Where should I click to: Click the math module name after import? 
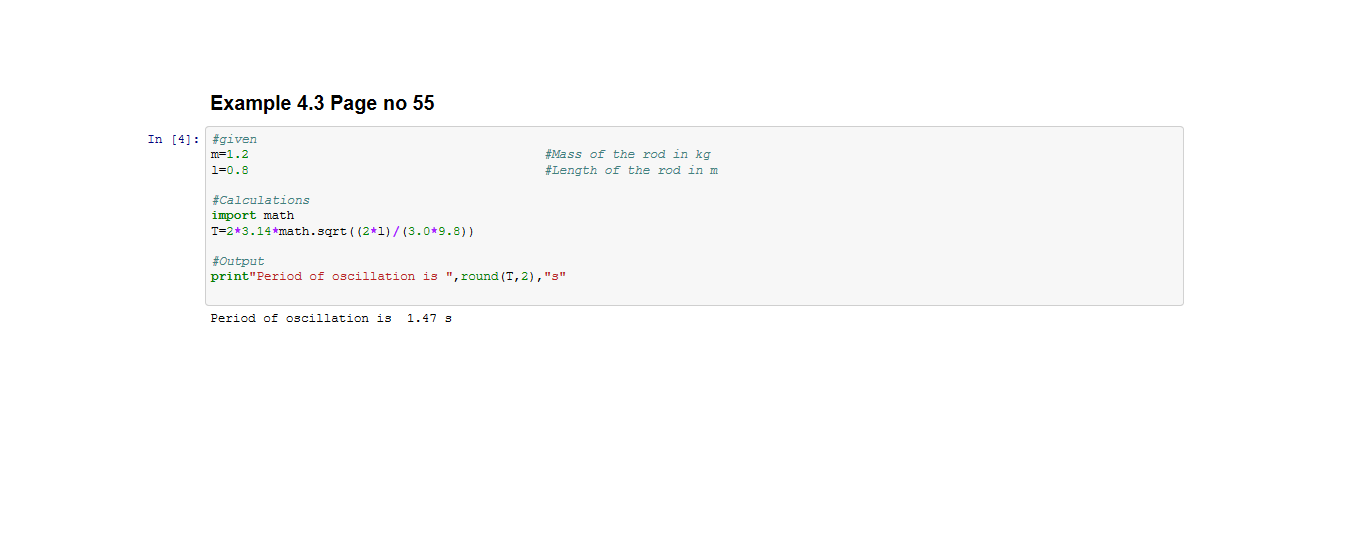pyautogui.click(x=279, y=215)
